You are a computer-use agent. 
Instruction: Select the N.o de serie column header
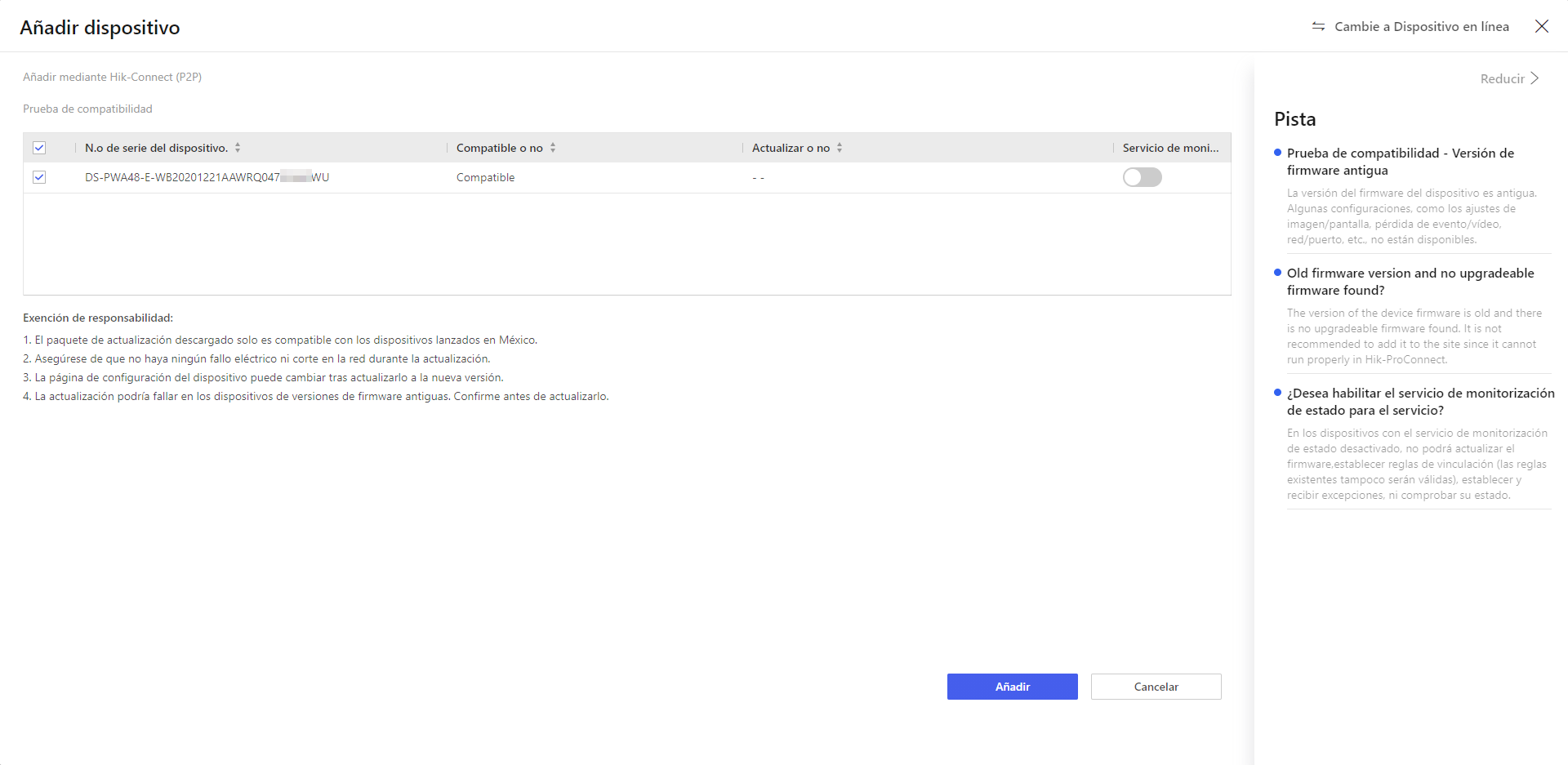pyautogui.click(x=156, y=148)
